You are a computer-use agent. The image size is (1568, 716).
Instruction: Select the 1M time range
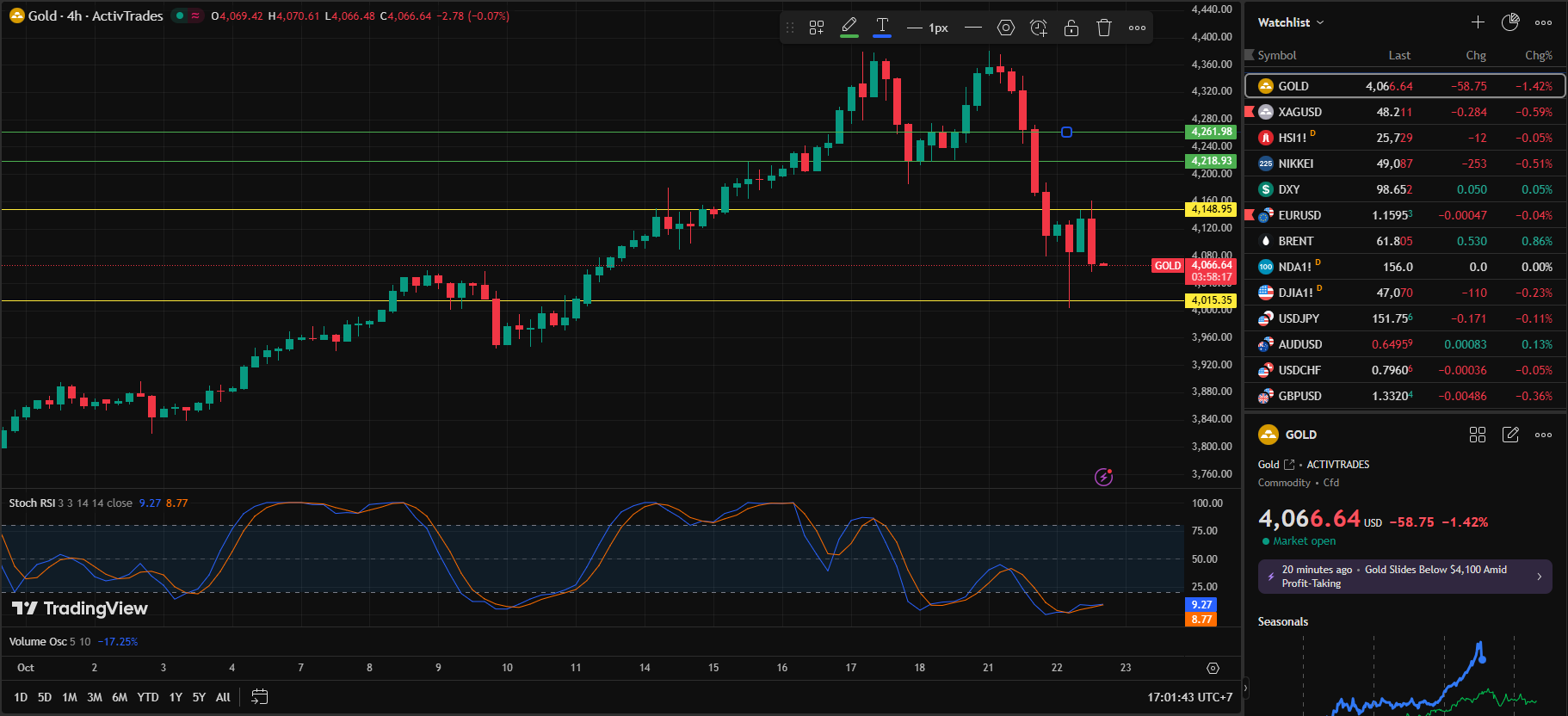[x=70, y=697]
